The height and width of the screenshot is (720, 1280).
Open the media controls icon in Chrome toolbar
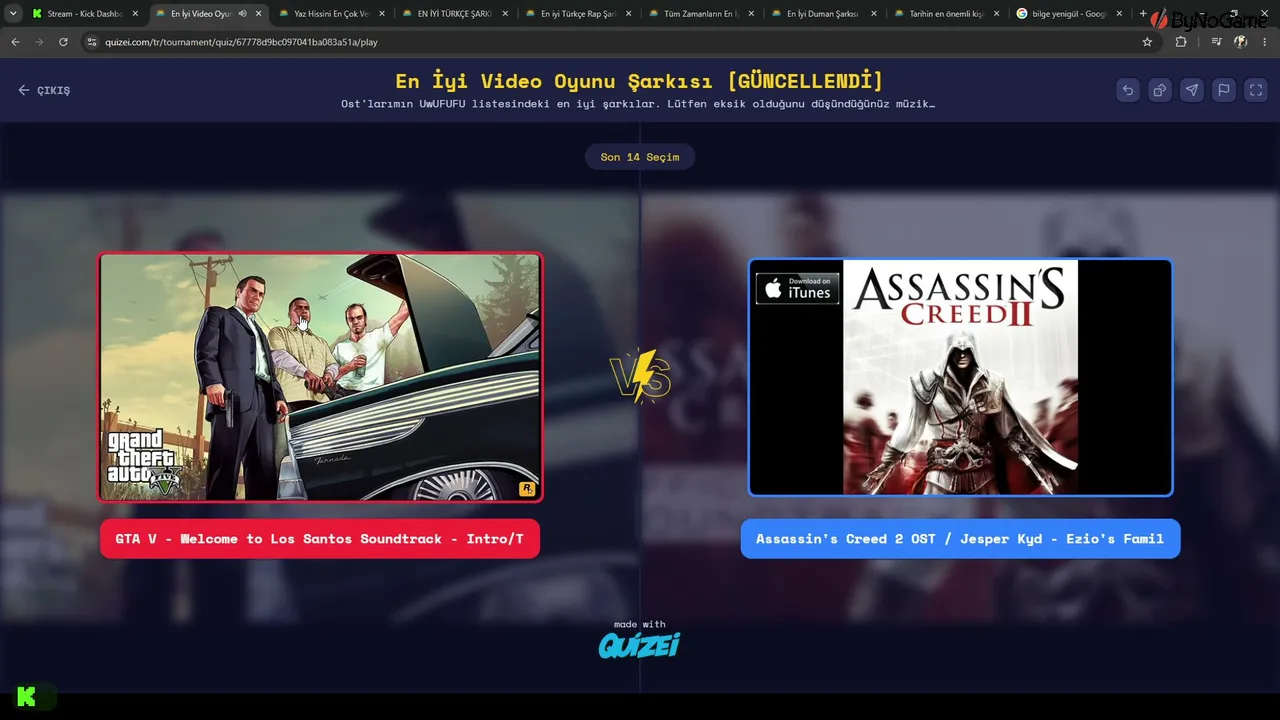(1216, 42)
